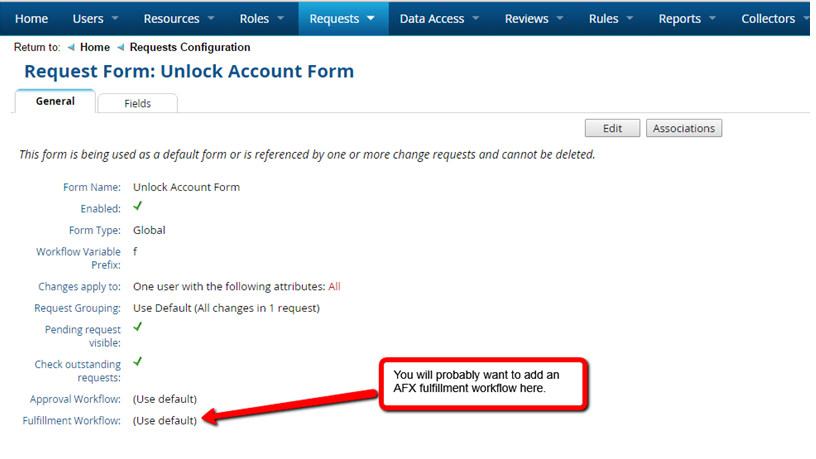This screenshot has width=816, height=459.
Task: Click the back arrow before Home breadcrumb
Action: point(71,47)
